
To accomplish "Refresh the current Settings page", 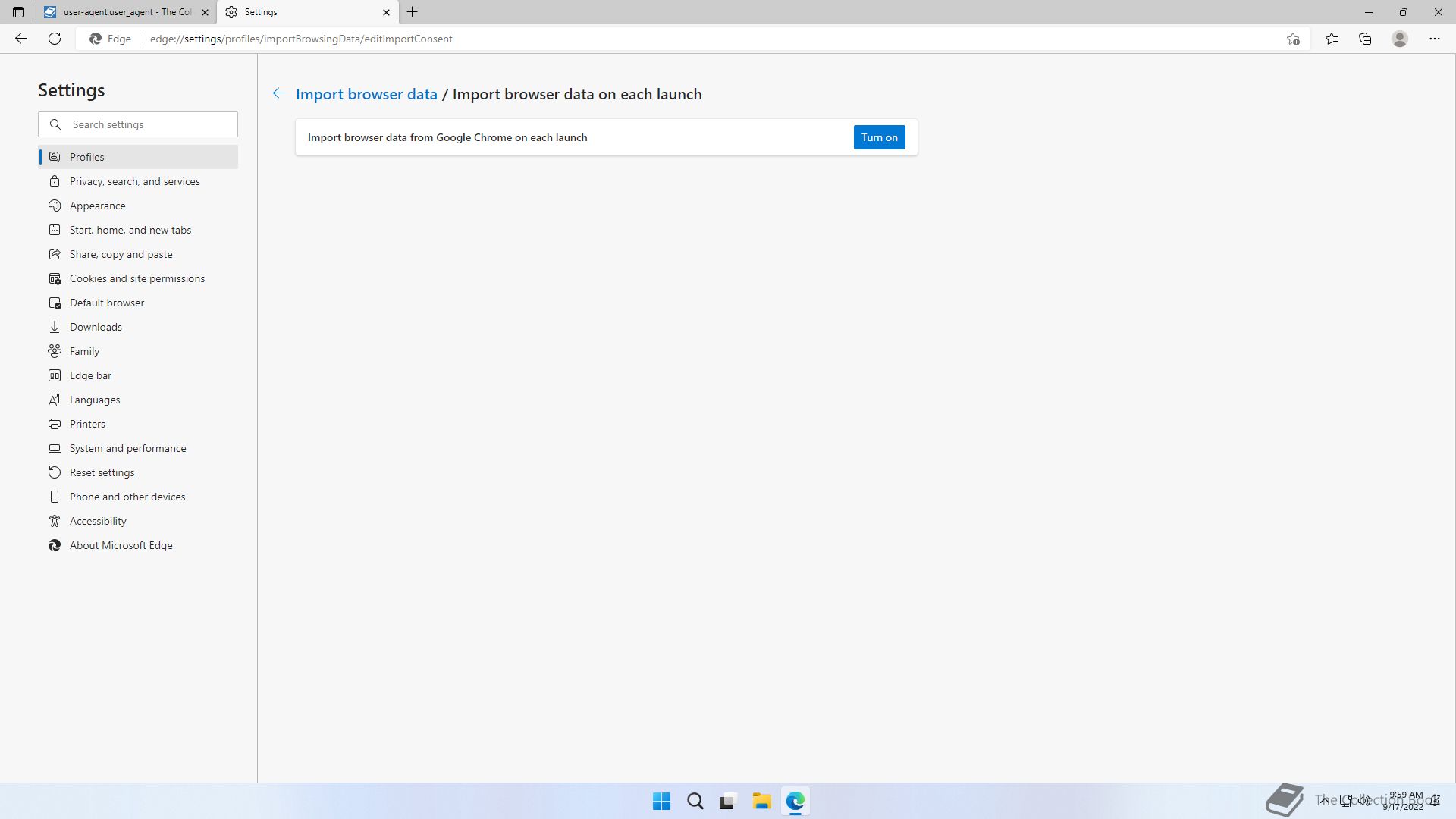I will [55, 39].
